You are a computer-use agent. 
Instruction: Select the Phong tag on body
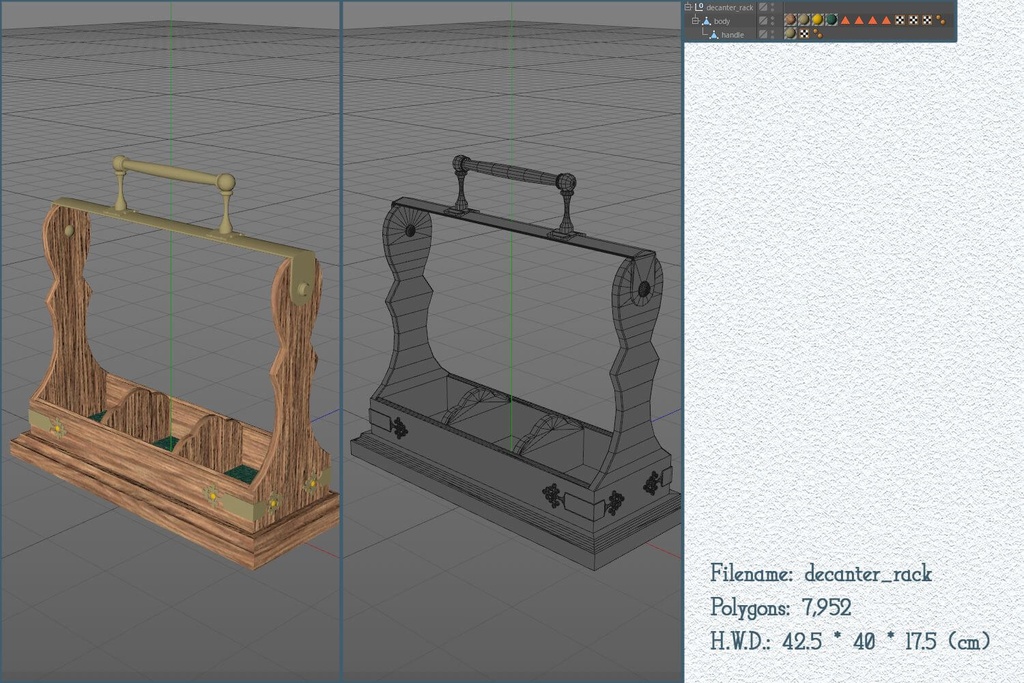(x=940, y=20)
